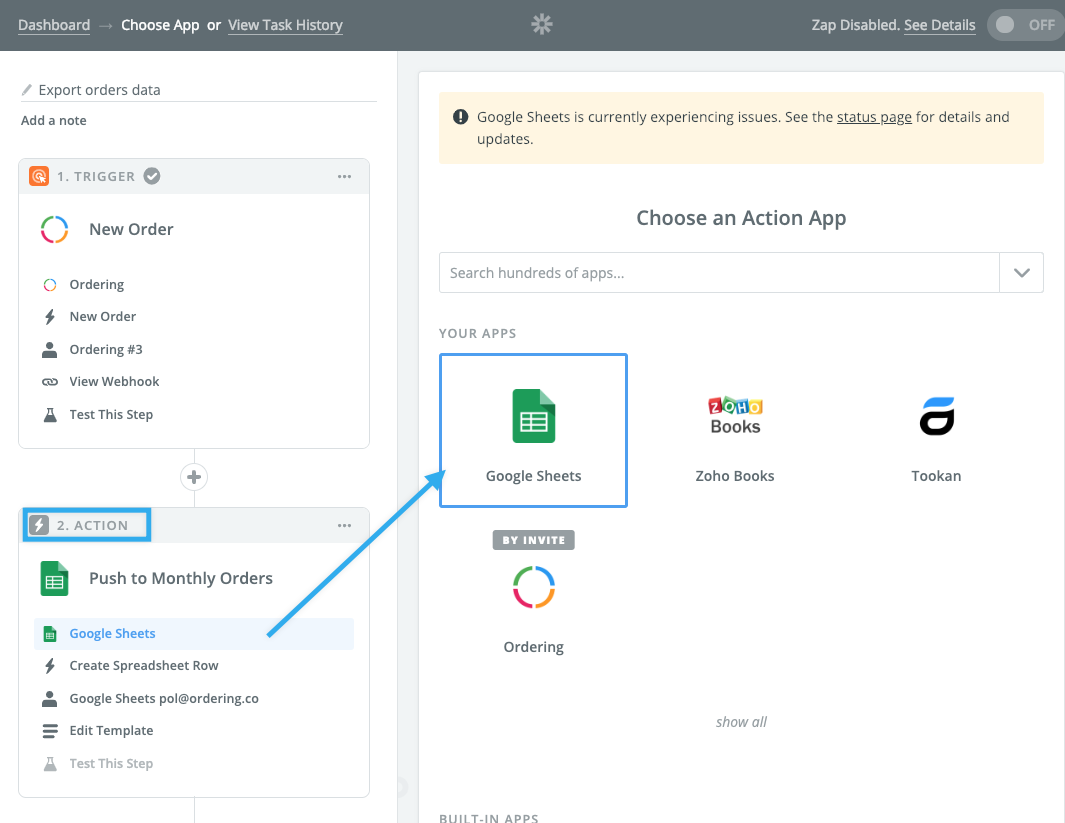
Task: Click the link chain icon beside View Webhook
Action: pyautogui.click(x=50, y=382)
